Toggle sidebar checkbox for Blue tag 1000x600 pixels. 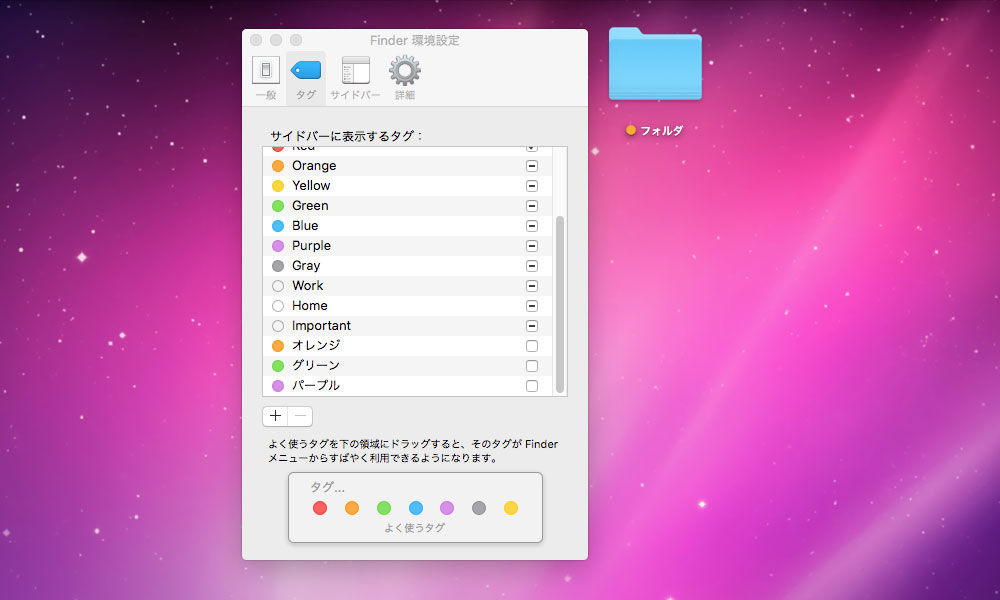532,226
